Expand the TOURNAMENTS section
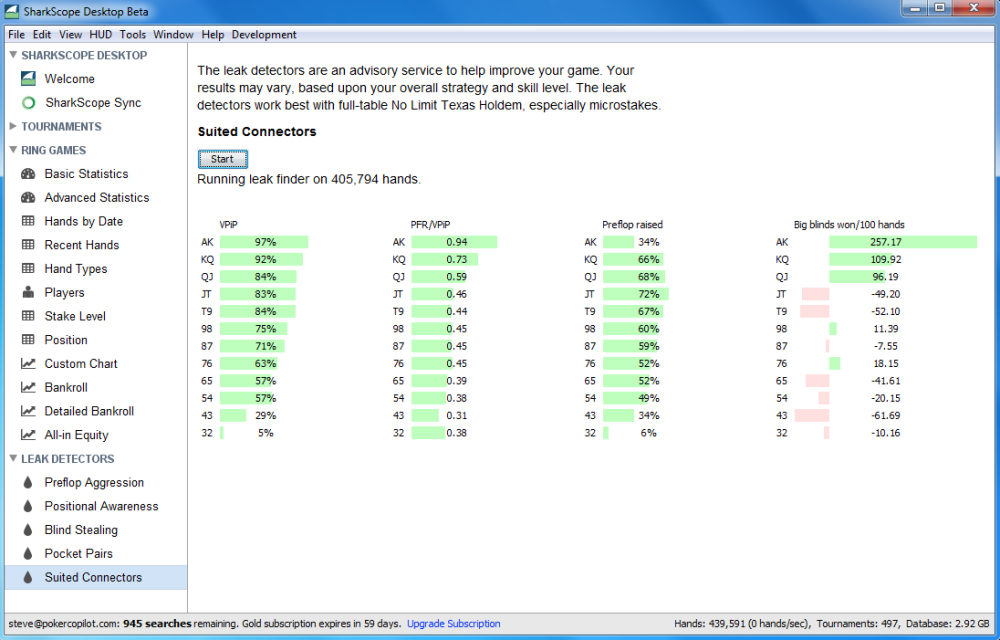Viewport: 1000px width, 640px height. coord(13,126)
